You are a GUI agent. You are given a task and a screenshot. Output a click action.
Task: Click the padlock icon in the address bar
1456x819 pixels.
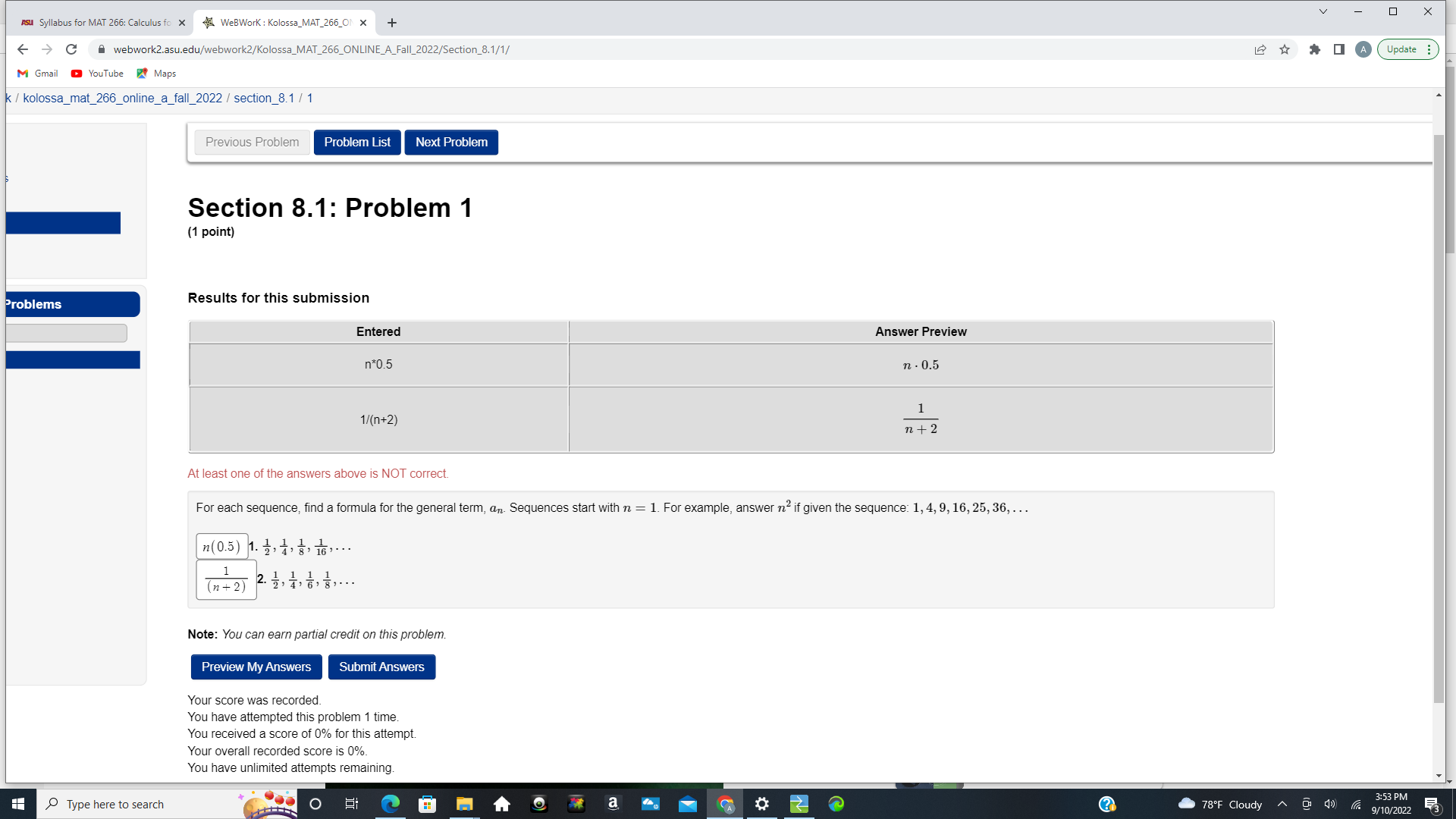point(100,49)
